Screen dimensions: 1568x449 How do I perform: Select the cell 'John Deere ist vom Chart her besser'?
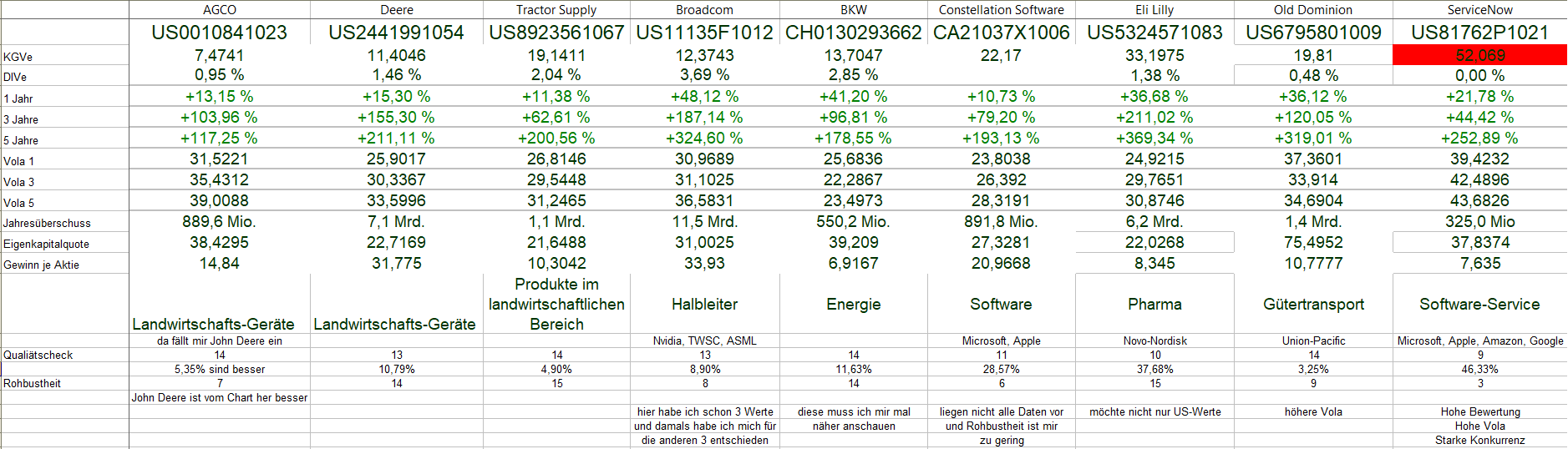tap(220, 397)
